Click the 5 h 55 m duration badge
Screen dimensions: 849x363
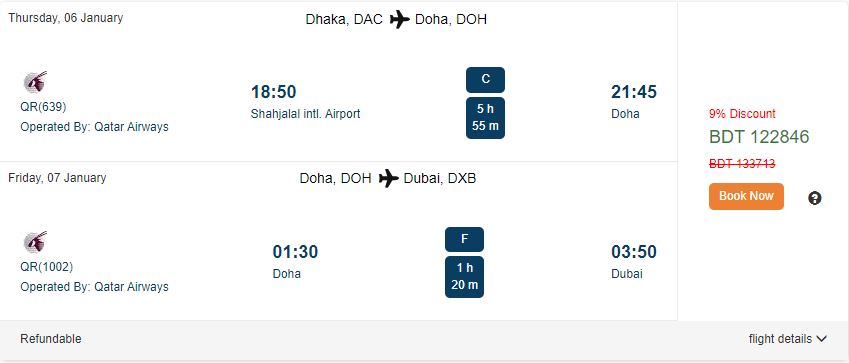[485, 118]
